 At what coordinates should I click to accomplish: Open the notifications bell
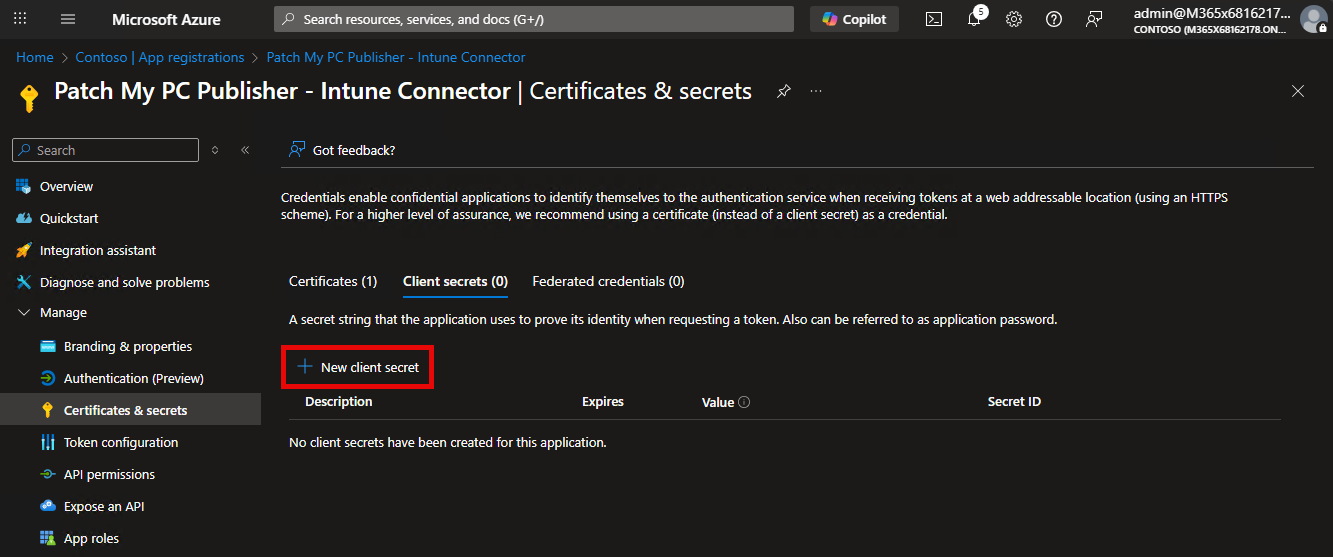click(x=974, y=19)
